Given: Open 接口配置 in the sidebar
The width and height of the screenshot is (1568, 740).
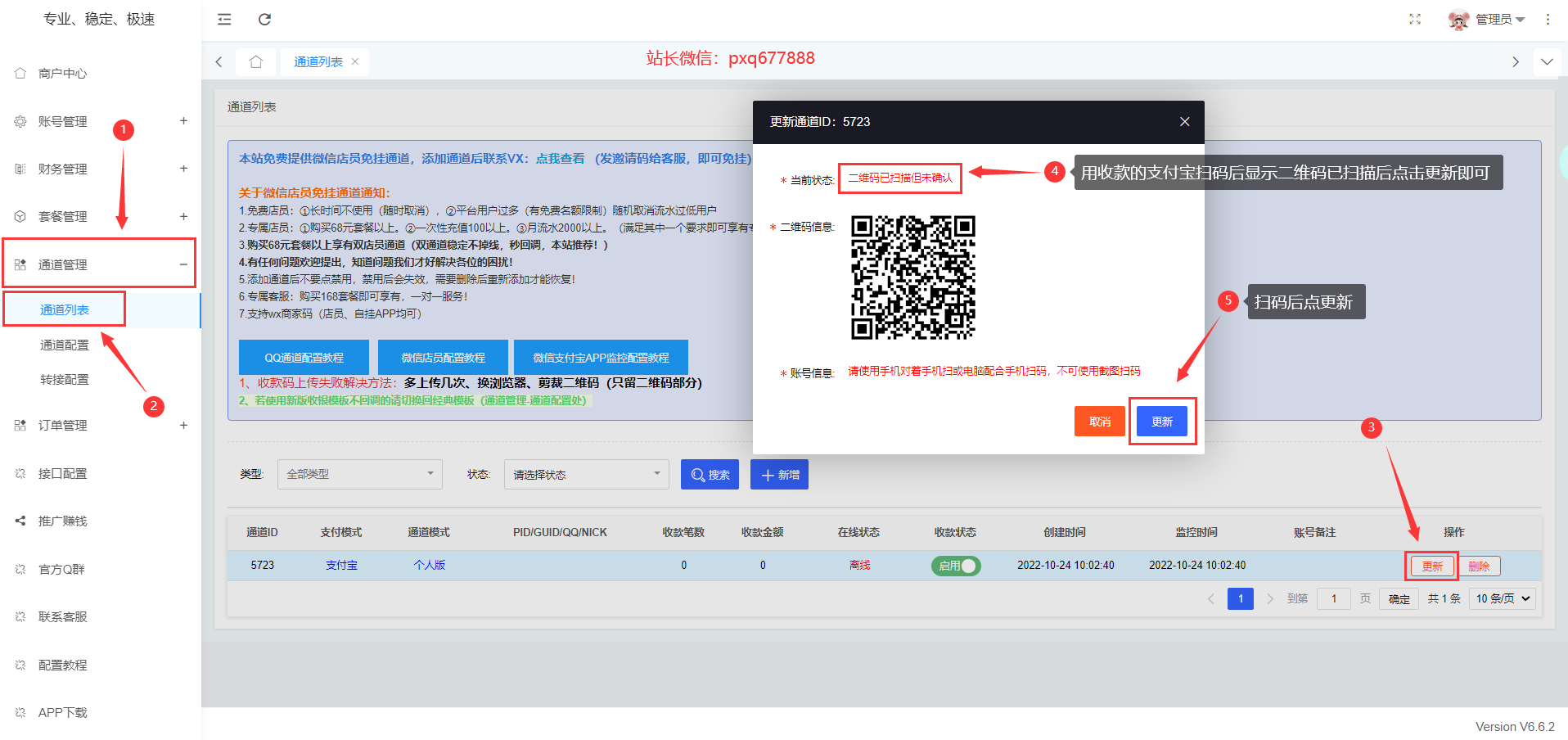Looking at the screenshot, I should coord(62,473).
